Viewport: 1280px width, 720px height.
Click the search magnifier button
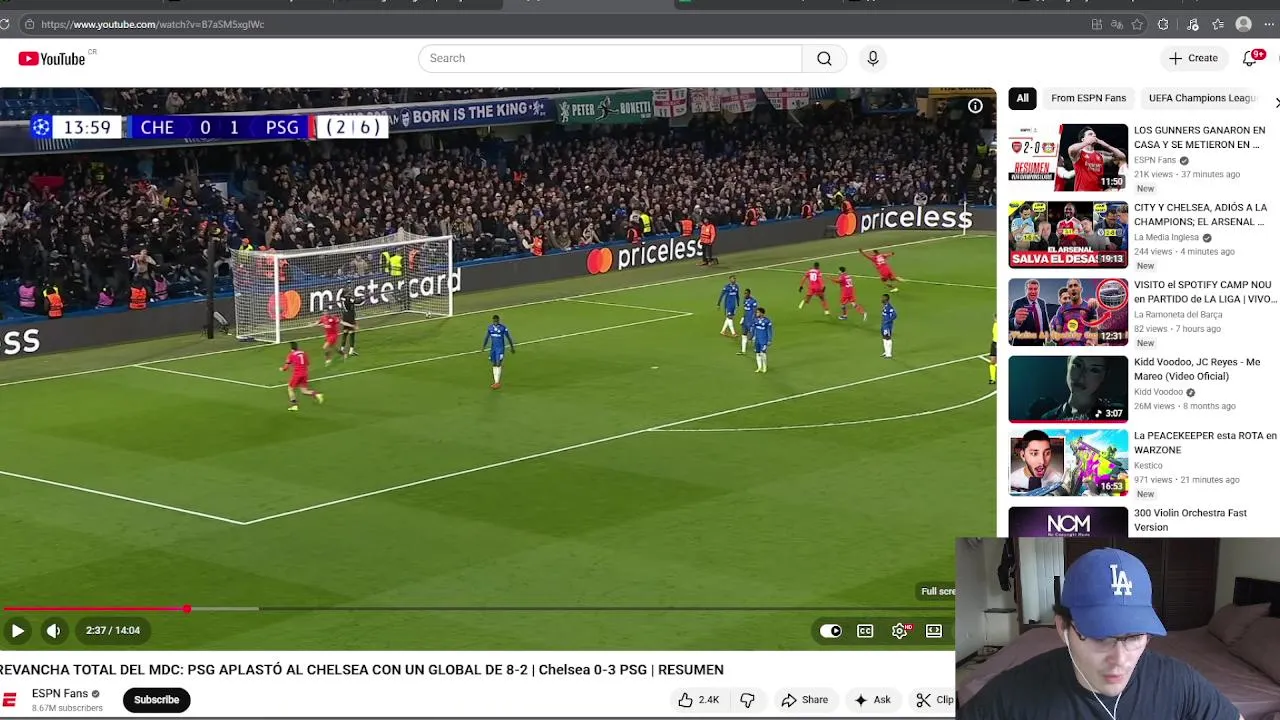click(x=824, y=58)
